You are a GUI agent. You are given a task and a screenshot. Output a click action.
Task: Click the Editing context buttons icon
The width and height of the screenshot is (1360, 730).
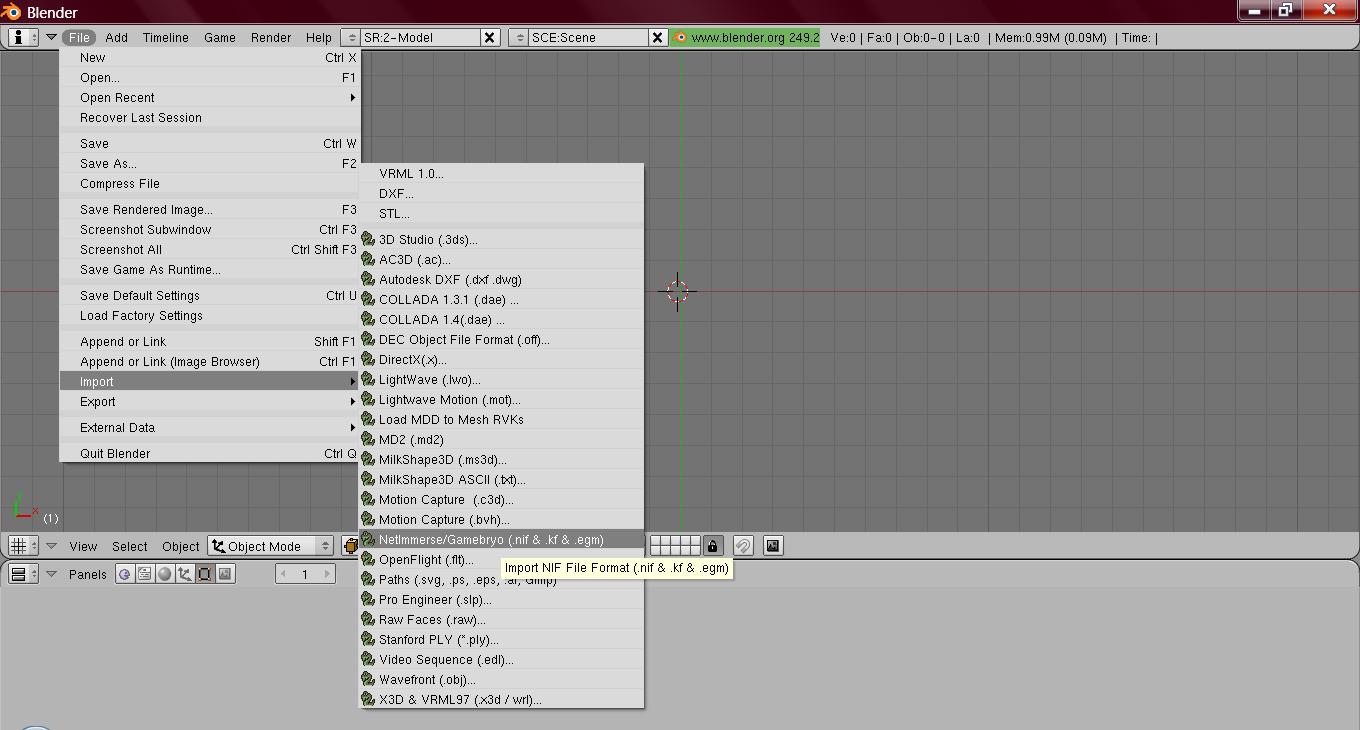[x=205, y=574]
